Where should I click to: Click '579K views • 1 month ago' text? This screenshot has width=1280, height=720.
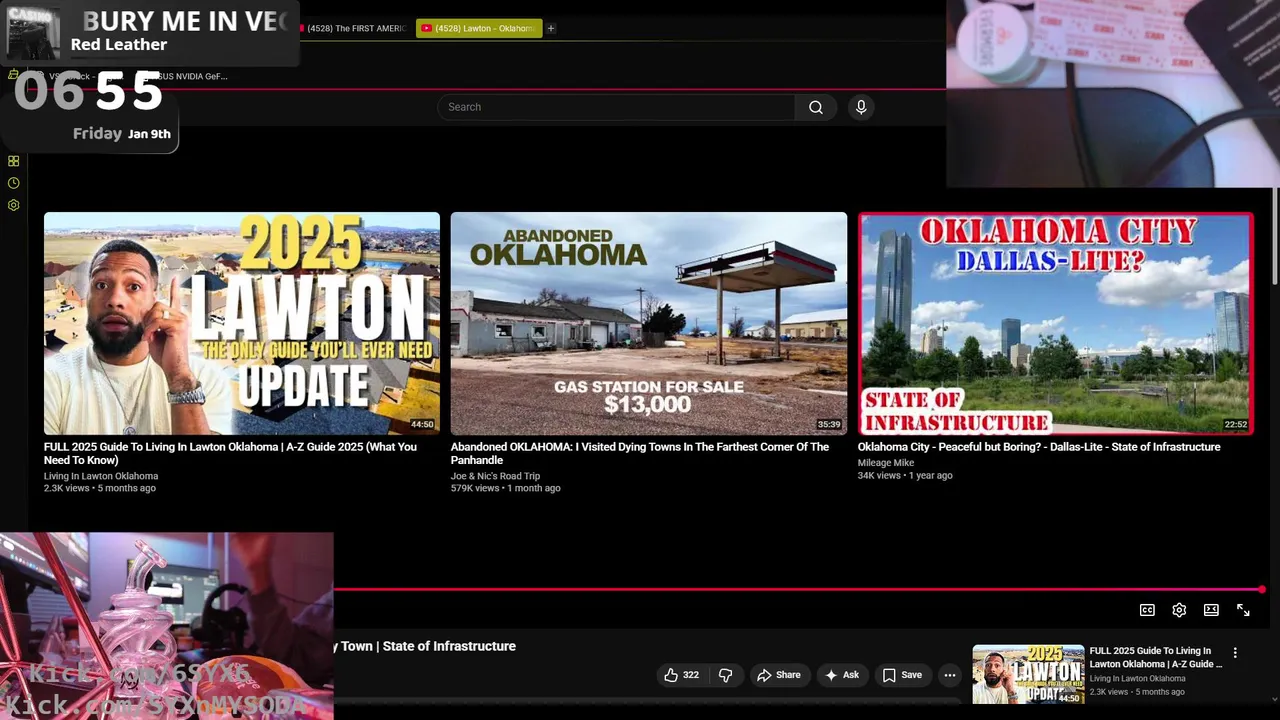[505, 488]
